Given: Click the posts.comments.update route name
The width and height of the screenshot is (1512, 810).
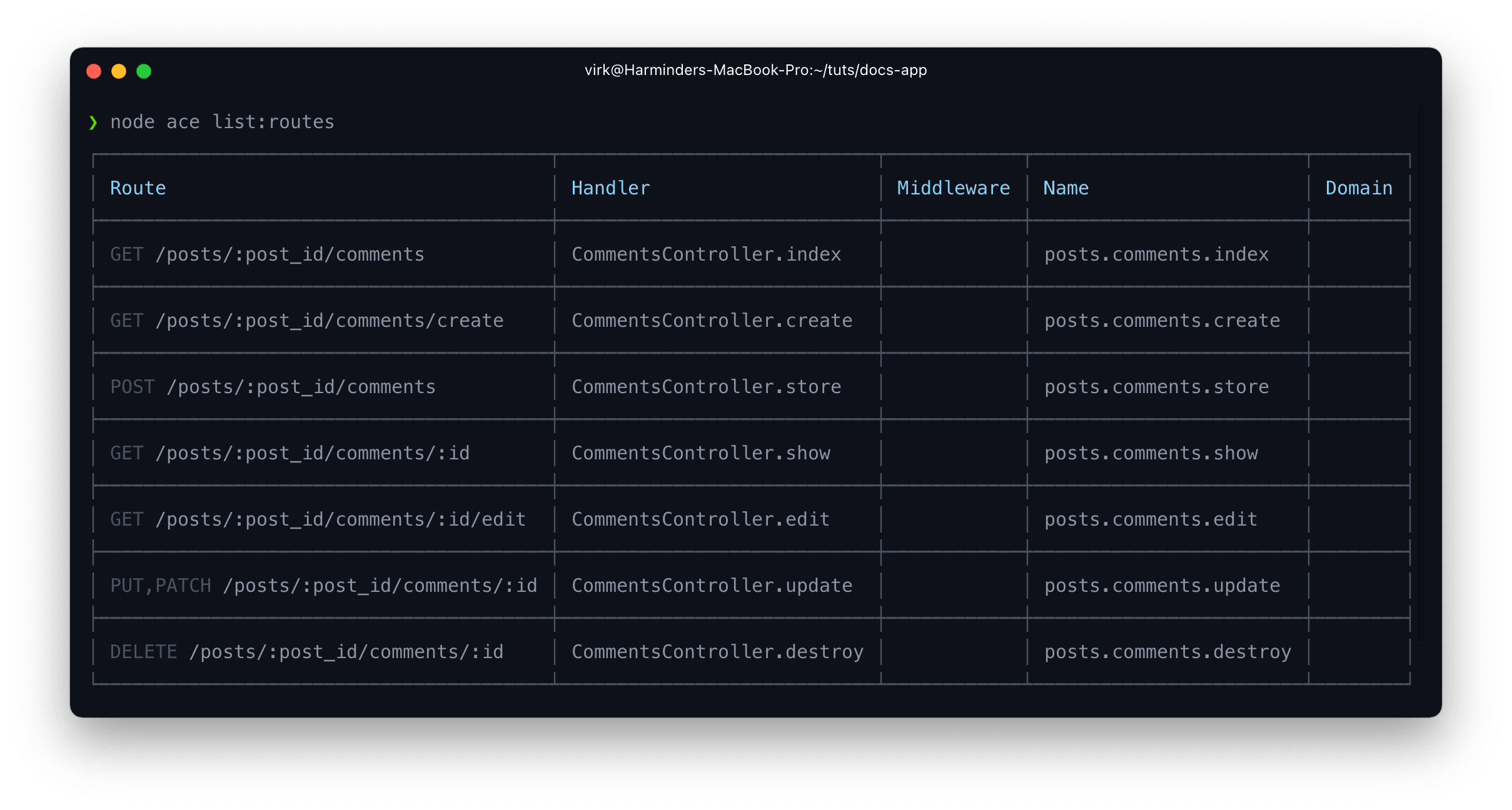Looking at the screenshot, I should coord(1162,586).
